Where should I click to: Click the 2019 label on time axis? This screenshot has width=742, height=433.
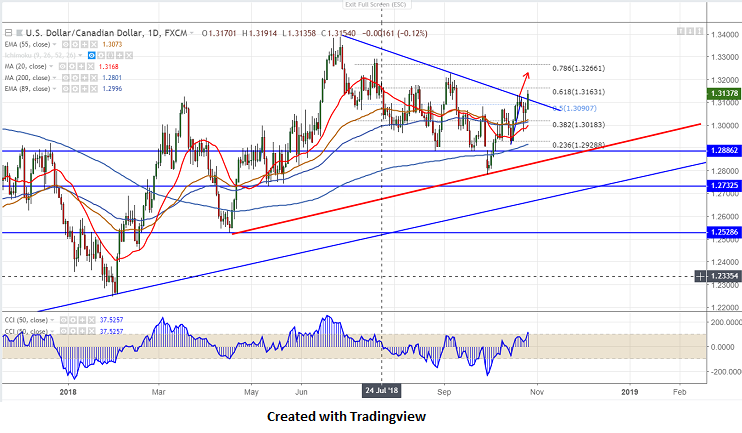point(629,392)
